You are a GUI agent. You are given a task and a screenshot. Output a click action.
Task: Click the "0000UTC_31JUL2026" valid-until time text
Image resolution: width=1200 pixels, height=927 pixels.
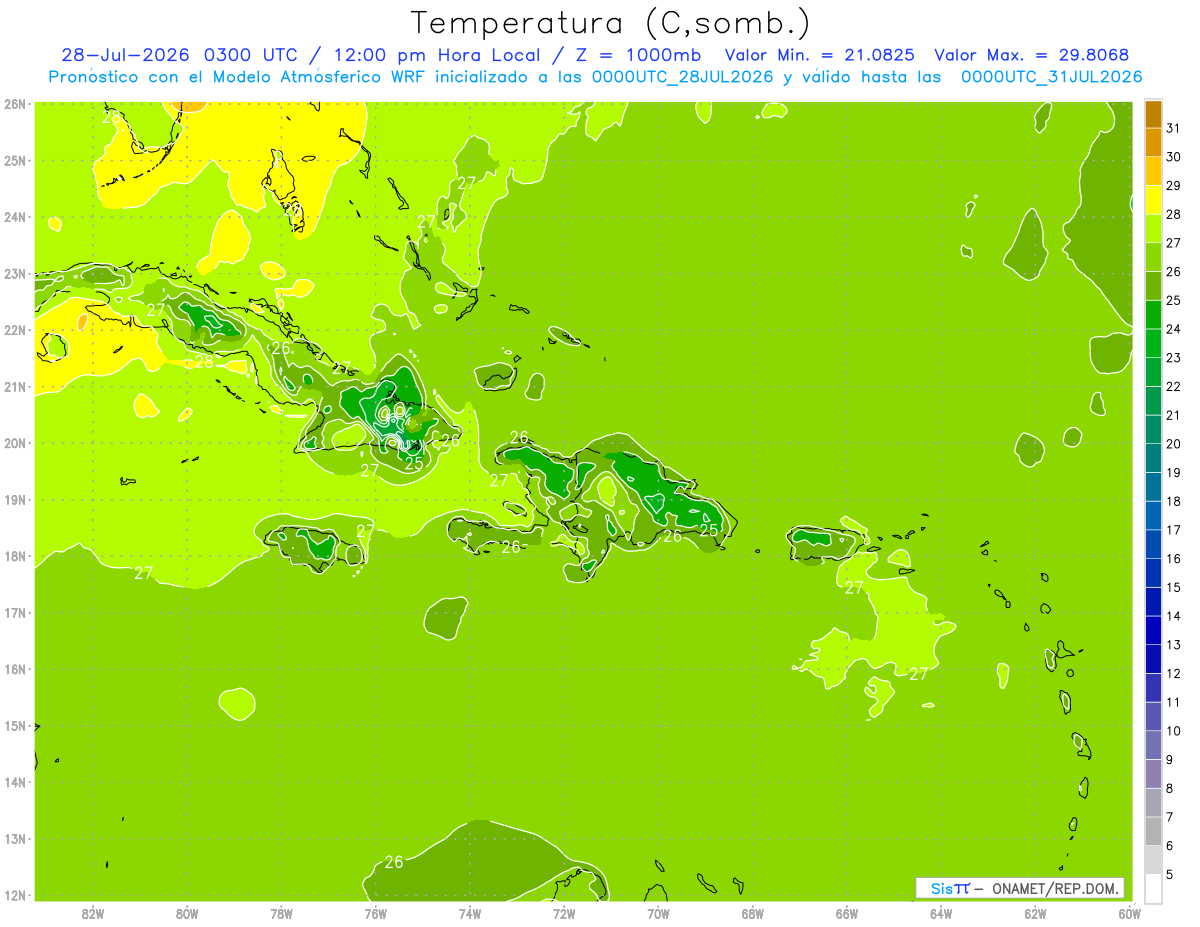point(1052,77)
